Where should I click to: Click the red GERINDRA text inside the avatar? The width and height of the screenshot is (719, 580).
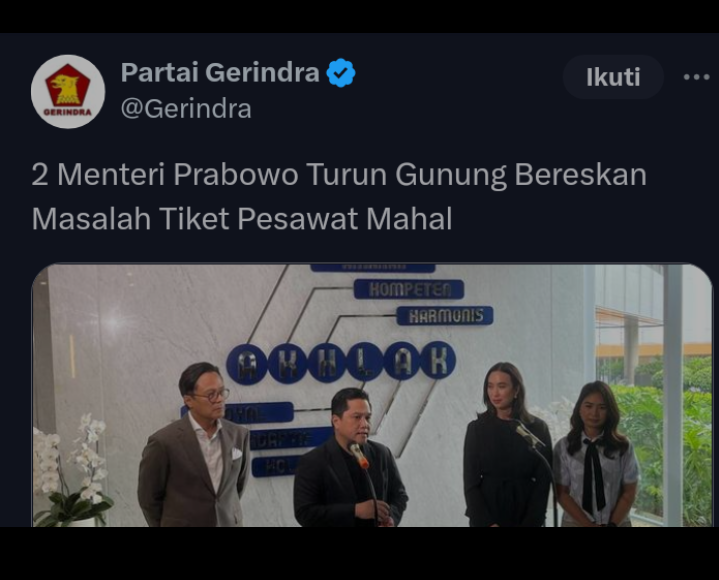(68, 112)
